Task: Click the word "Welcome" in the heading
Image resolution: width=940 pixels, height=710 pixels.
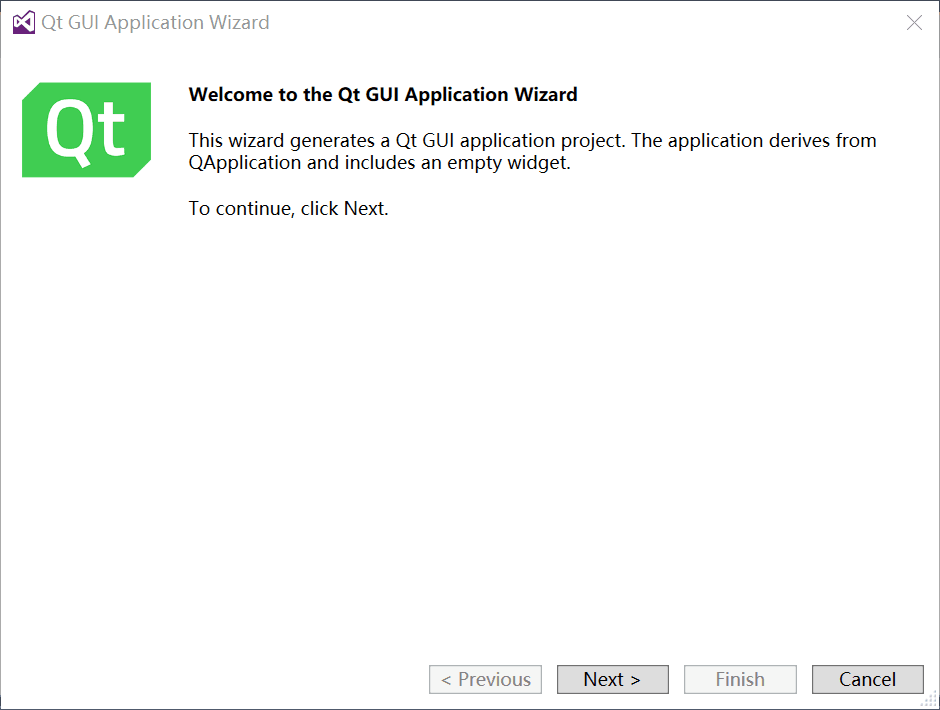Action: pyautogui.click(x=229, y=95)
